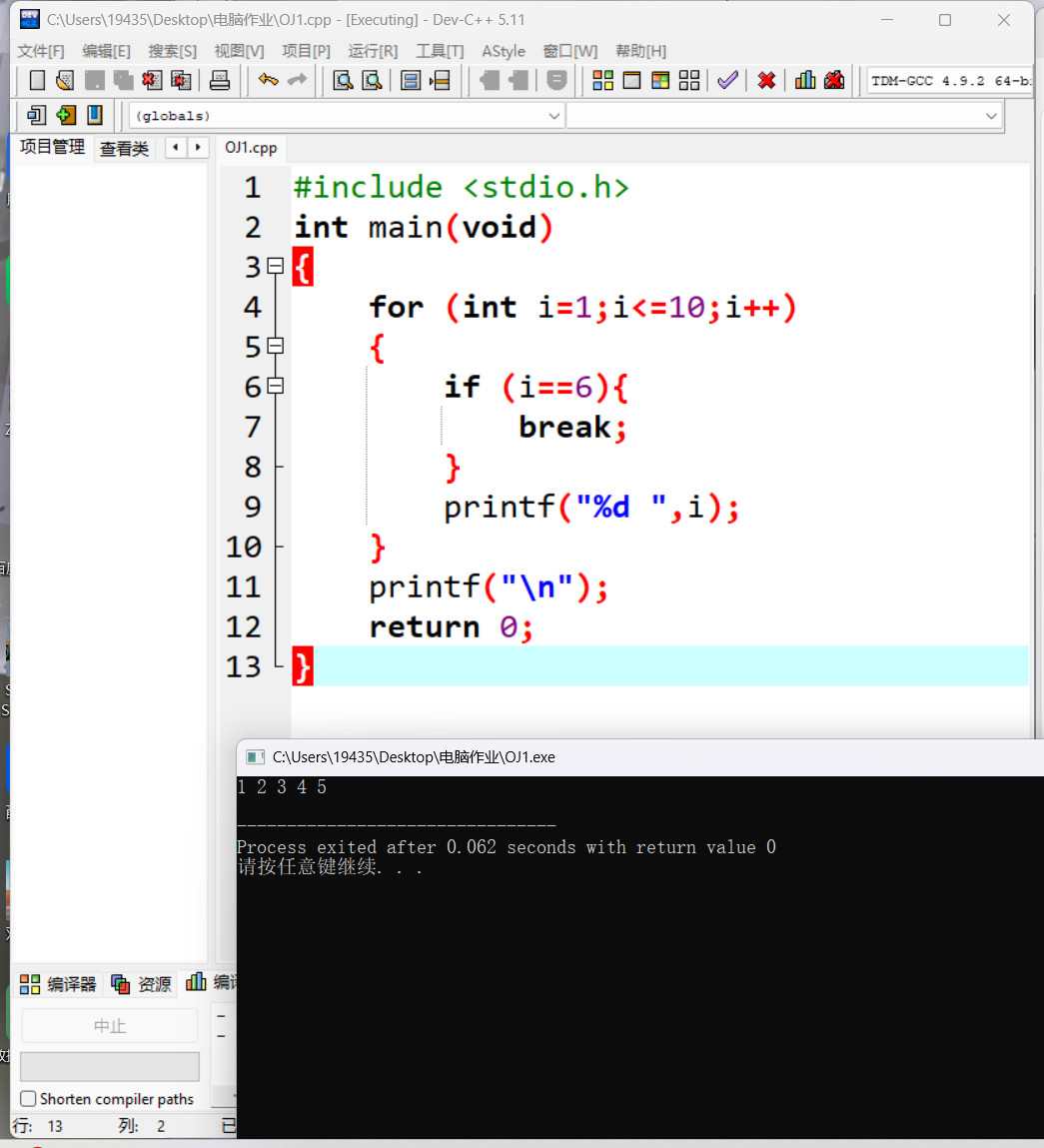Stop program execution with the red X

tap(766, 81)
